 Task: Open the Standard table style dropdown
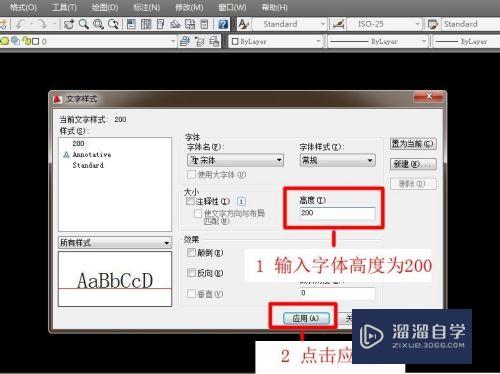coord(471,24)
